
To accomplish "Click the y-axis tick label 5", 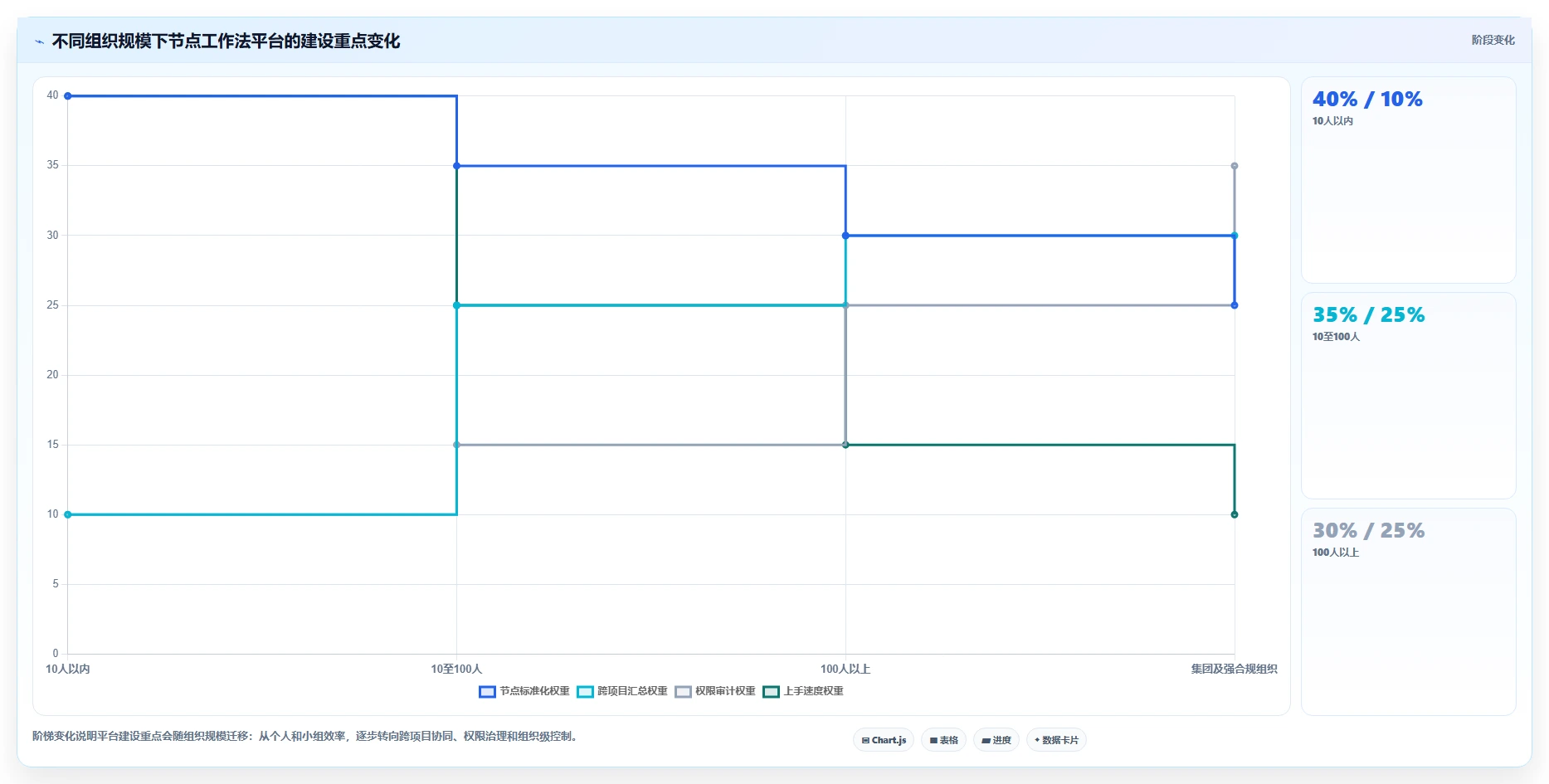I will (56, 584).
